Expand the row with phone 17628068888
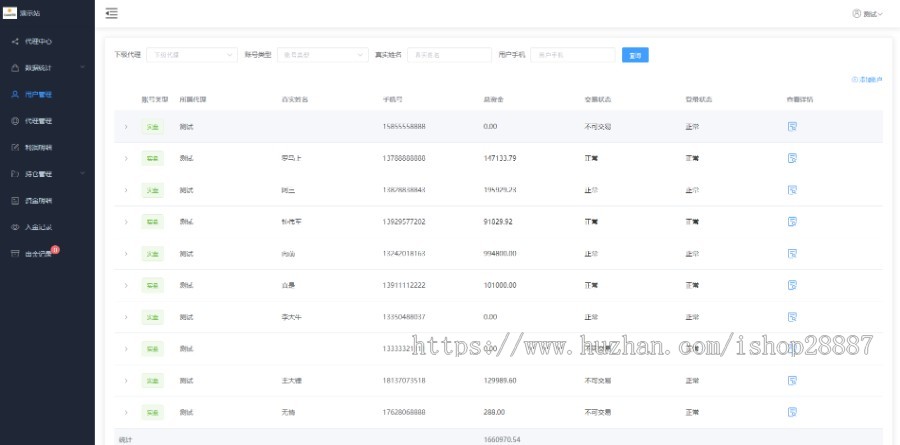Viewport: 900px width, 445px height. 126,412
